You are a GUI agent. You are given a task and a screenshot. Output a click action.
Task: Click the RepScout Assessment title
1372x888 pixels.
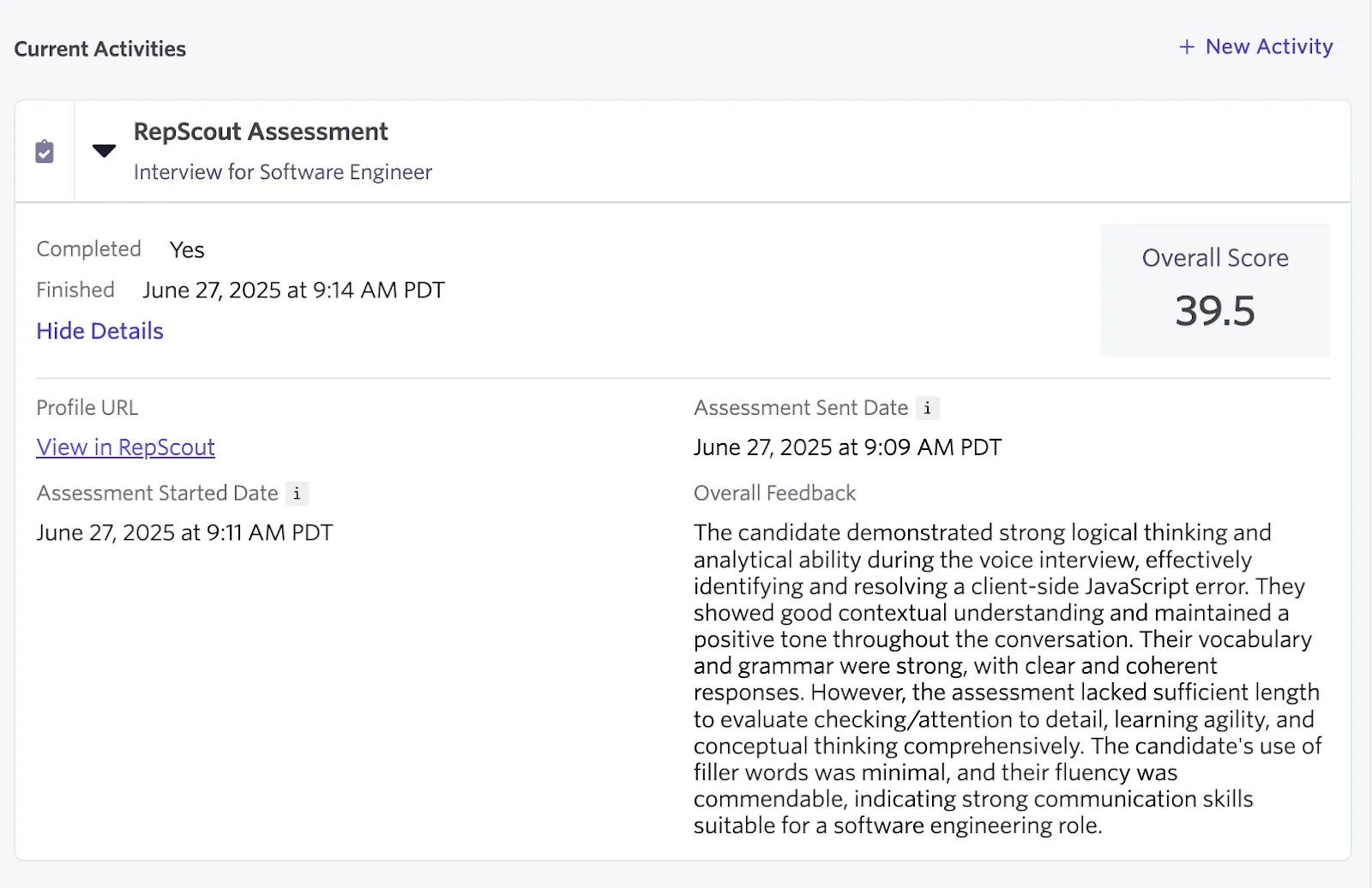261,132
